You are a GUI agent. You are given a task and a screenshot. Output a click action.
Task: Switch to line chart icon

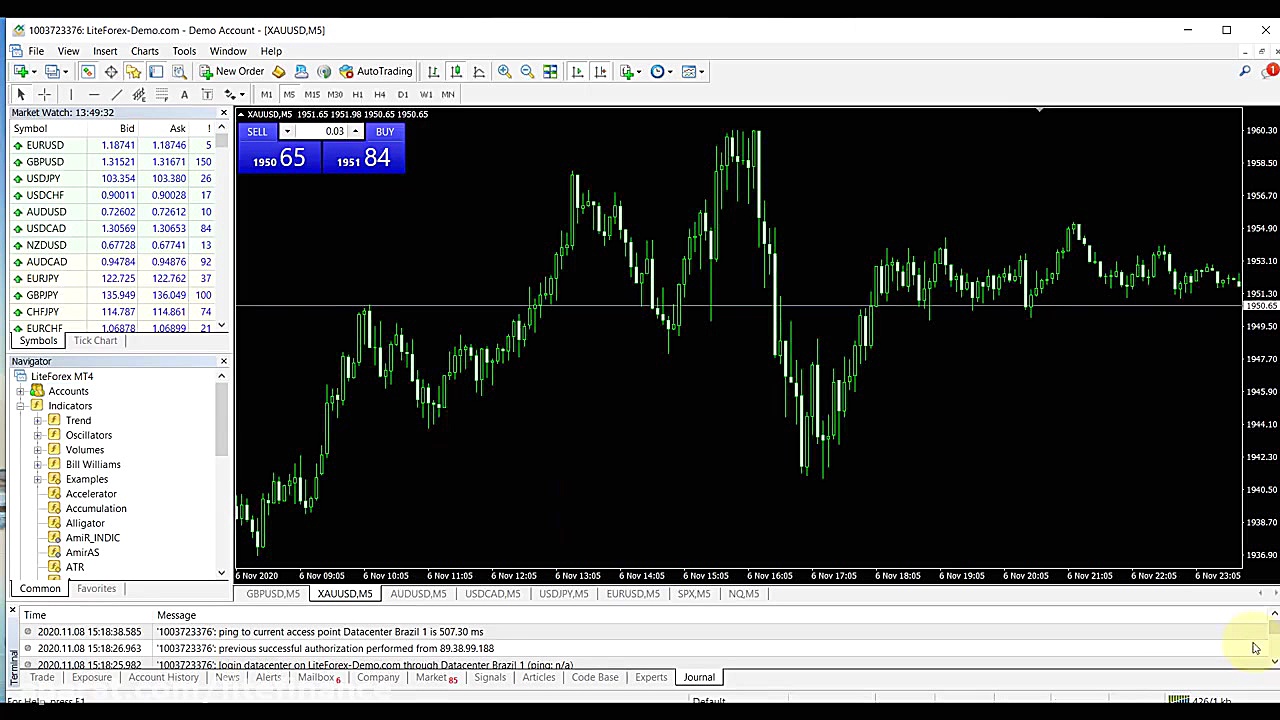479,71
